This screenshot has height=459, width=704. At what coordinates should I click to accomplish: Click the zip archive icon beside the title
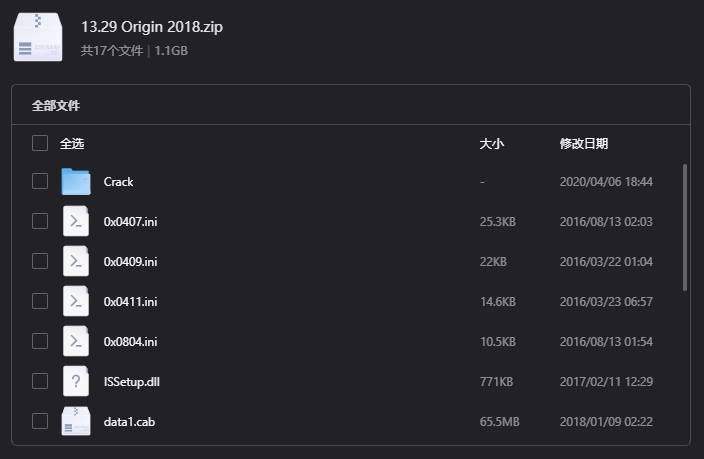(38, 37)
